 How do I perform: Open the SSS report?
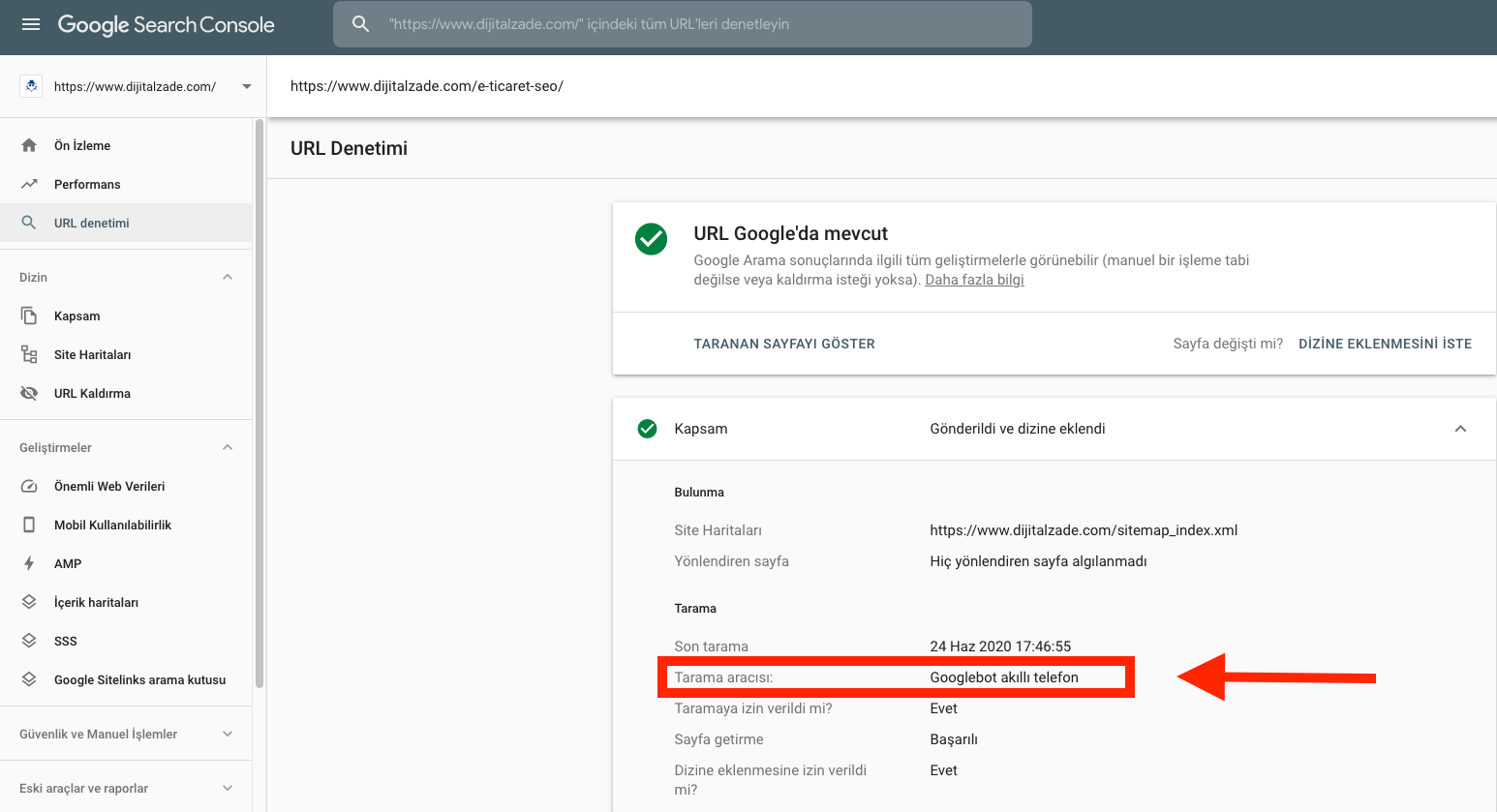coord(126,641)
